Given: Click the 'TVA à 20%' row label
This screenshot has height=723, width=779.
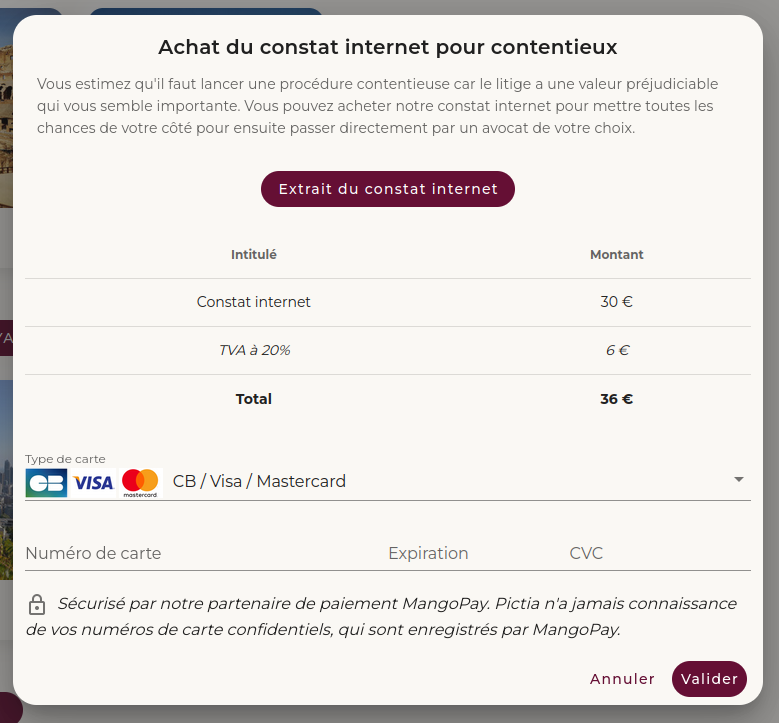Looking at the screenshot, I should point(254,351).
